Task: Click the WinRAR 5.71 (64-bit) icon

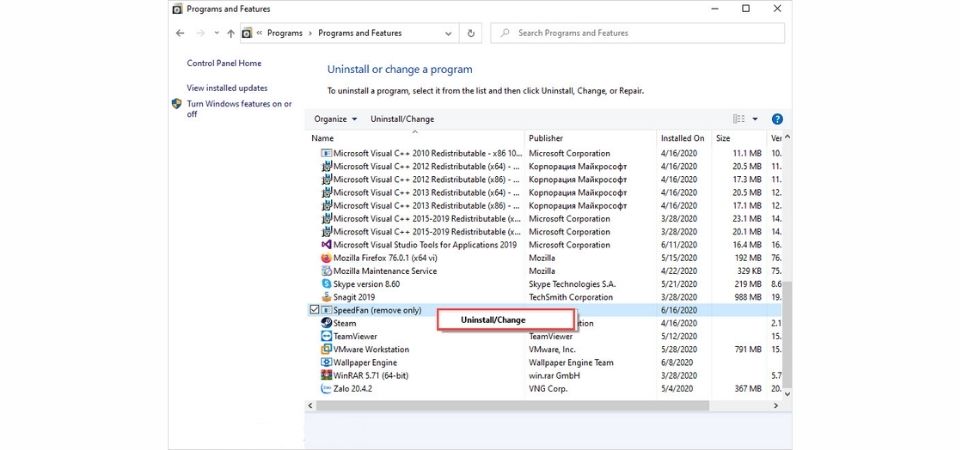Action: click(326, 375)
